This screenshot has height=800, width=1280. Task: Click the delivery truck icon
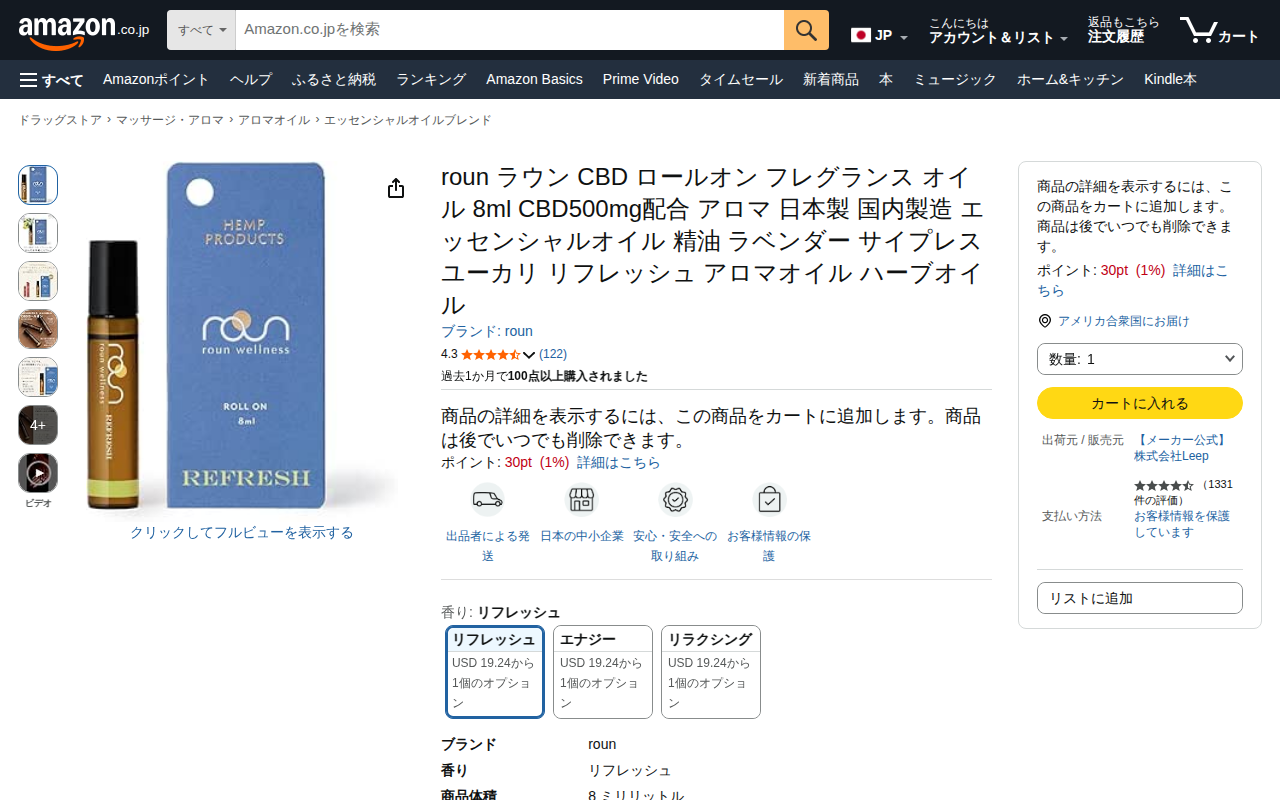pos(487,499)
